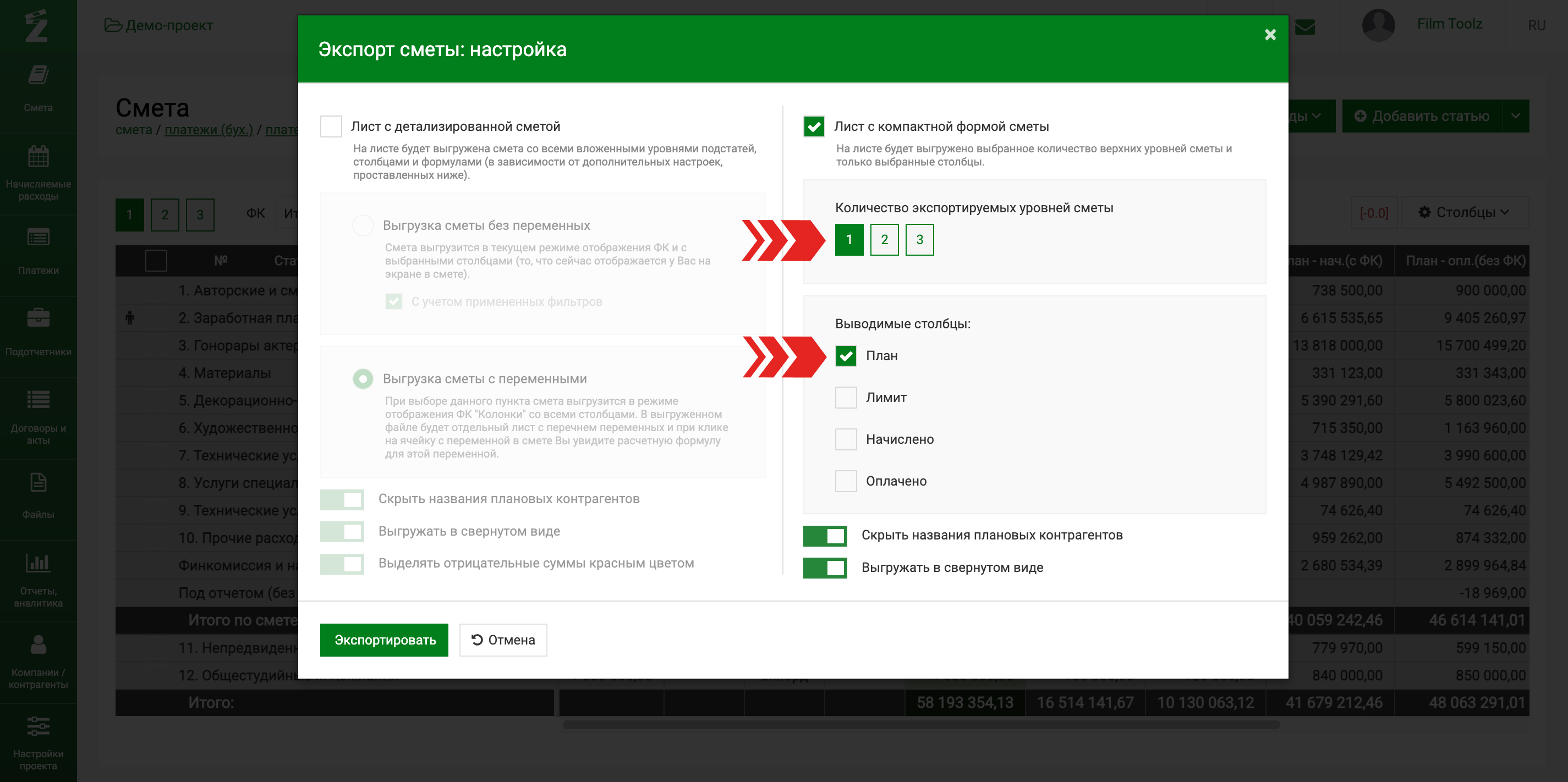Toggle compact sheet Выгружать в свернутом виде
The height and width of the screenshot is (782, 1568).
point(825,568)
